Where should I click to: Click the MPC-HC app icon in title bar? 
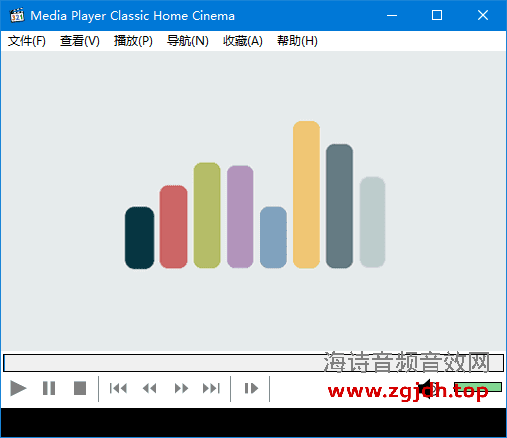(x=17, y=15)
